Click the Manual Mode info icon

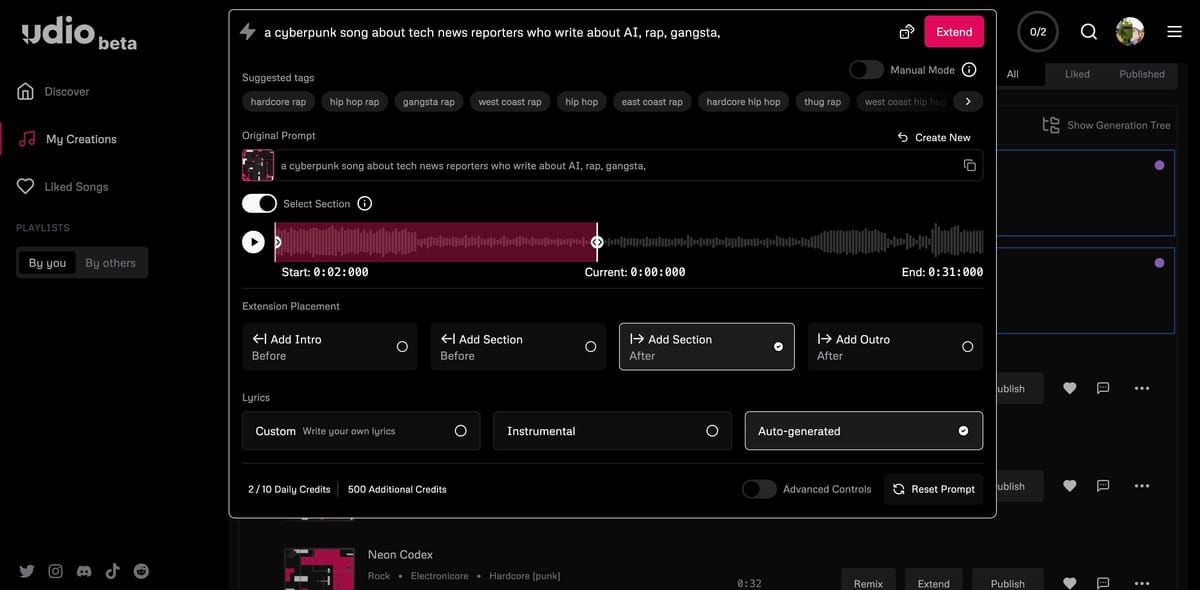pyautogui.click(x=966, y=69)
